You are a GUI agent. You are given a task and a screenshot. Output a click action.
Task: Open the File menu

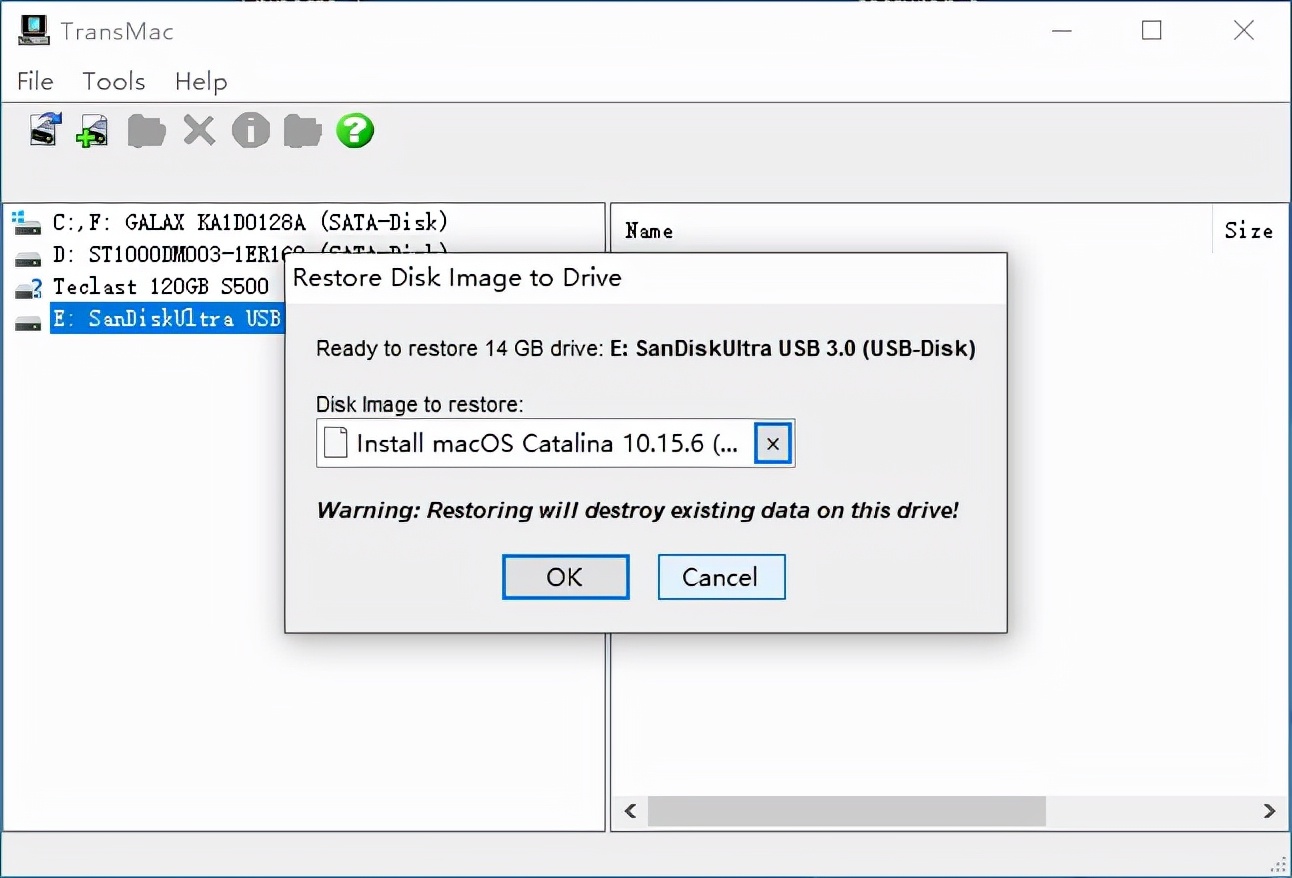[x=34, y=82]
